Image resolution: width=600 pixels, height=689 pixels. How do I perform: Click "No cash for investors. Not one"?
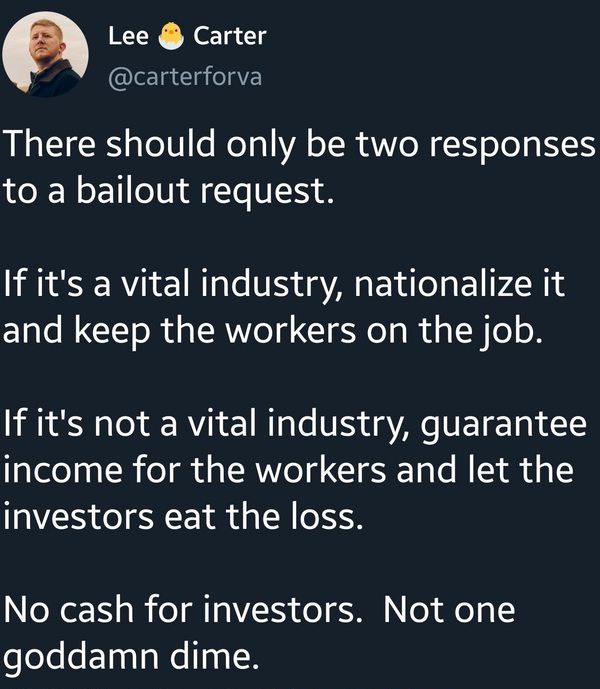tap(259, 610)
